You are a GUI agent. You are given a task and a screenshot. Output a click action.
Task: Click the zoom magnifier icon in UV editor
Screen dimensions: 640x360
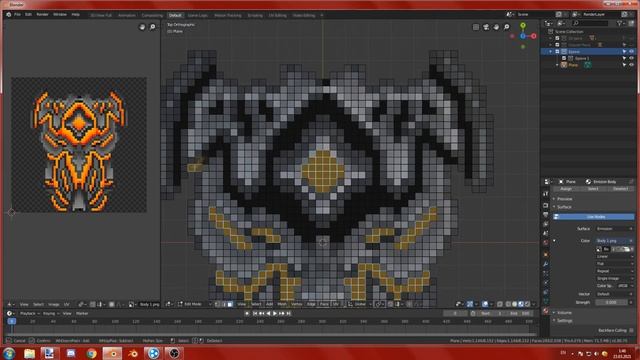pyautogui.click(x=153, y=27)
